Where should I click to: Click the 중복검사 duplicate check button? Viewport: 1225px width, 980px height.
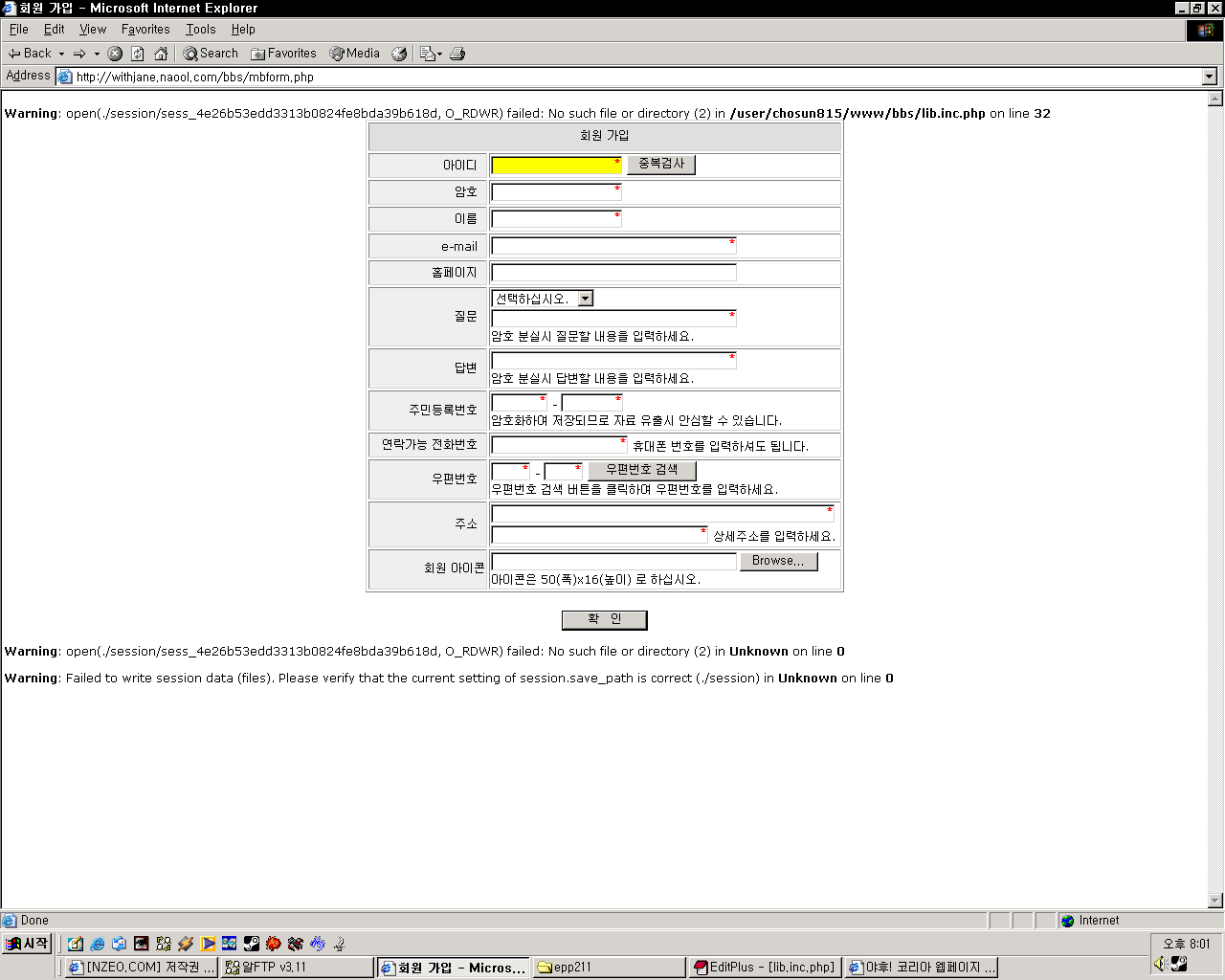tap(661, 165)
